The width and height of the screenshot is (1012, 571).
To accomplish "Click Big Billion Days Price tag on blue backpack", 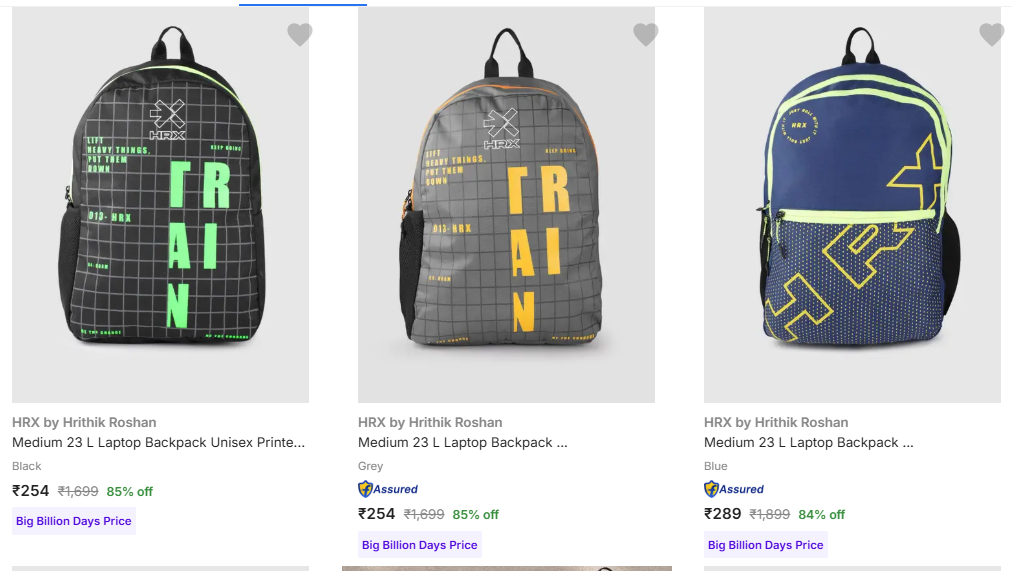I will [766, 545].
